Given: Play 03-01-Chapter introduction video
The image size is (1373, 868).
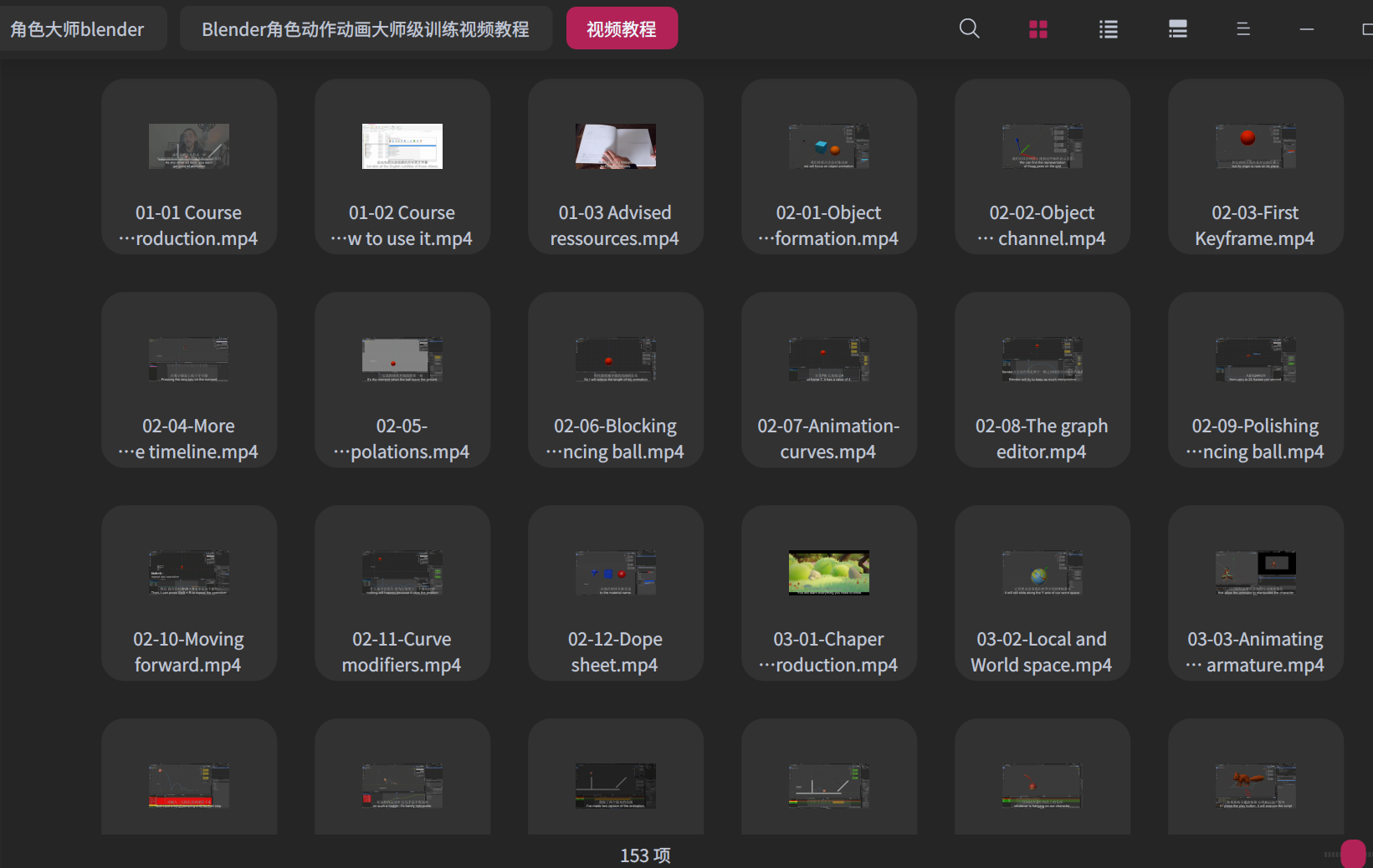Looking at the screenshot, I should point(828,594).
